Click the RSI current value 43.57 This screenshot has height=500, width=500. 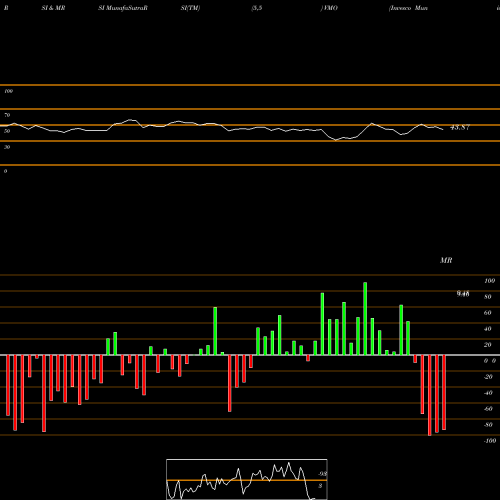[x=460, y=127]
